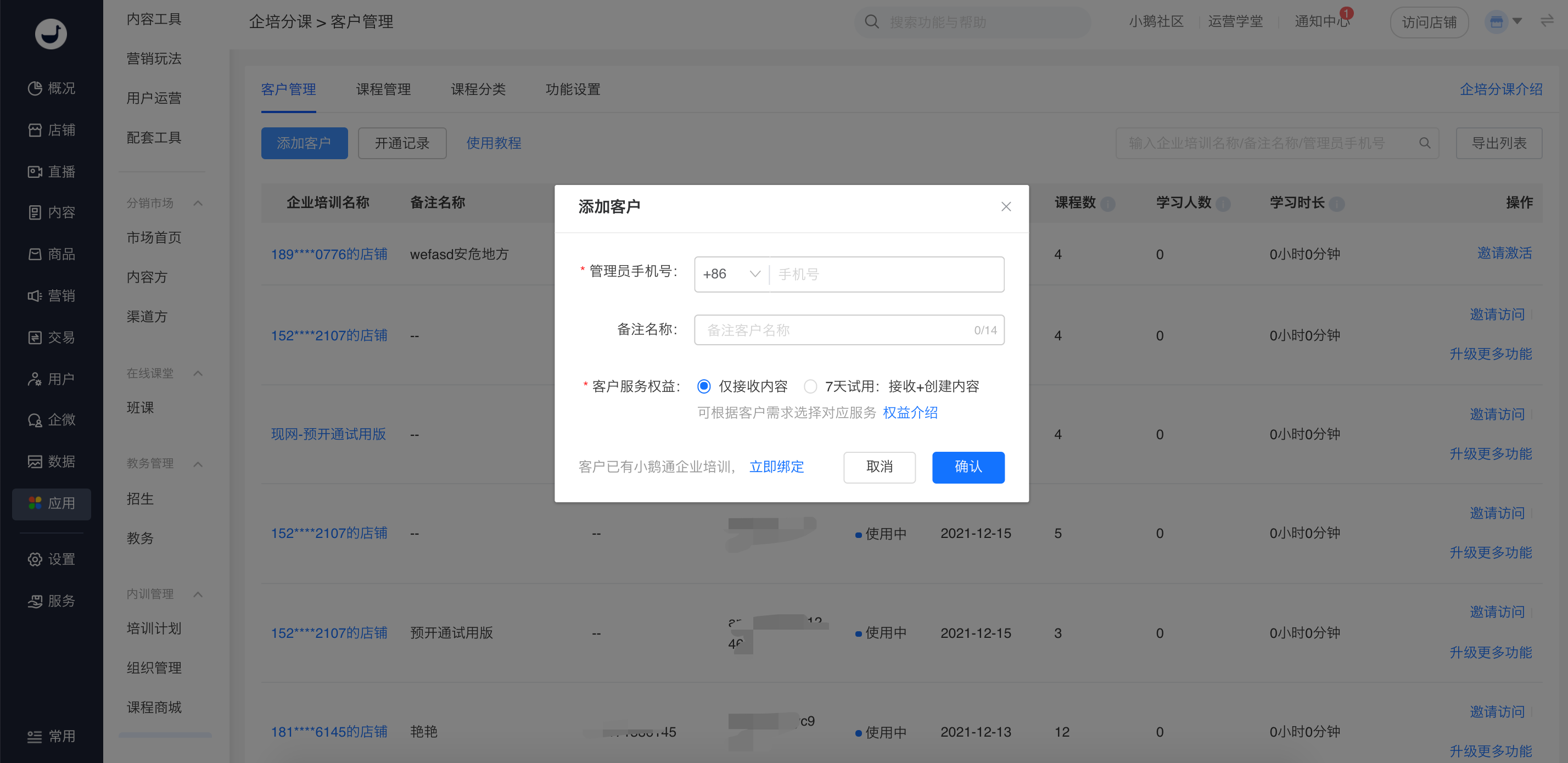Focus the 备注客户名称 input field
Image resolution: width=1568 pixels, height=763 pixels.
(x=849, y=330)
